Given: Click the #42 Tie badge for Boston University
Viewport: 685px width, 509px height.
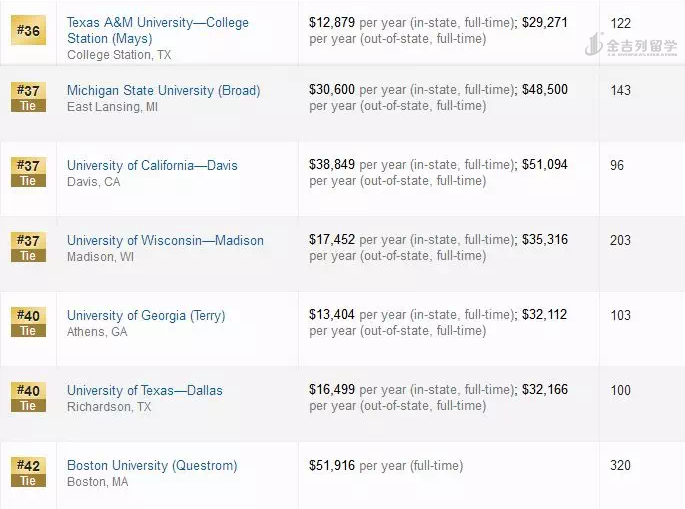Looking at the screenshot, I should [28, 472].
